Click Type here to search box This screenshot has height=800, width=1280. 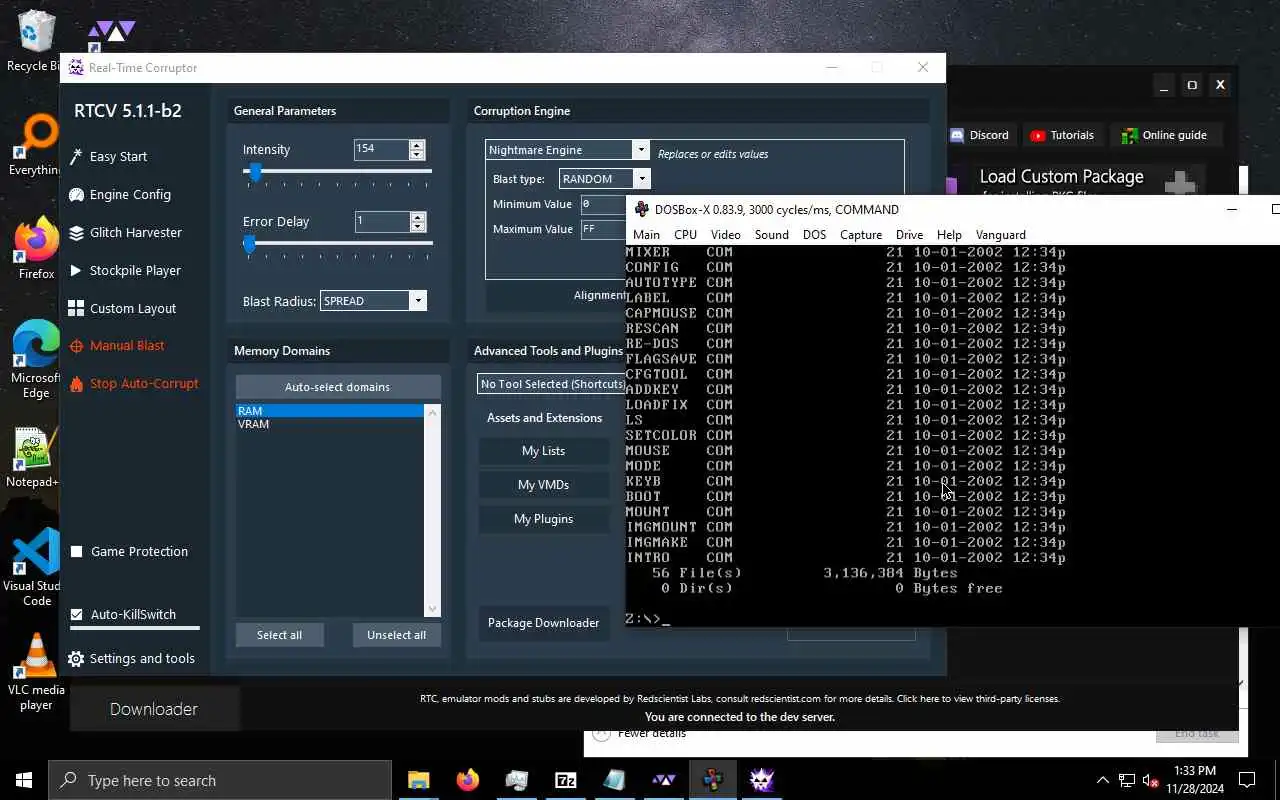click(219, 780)
